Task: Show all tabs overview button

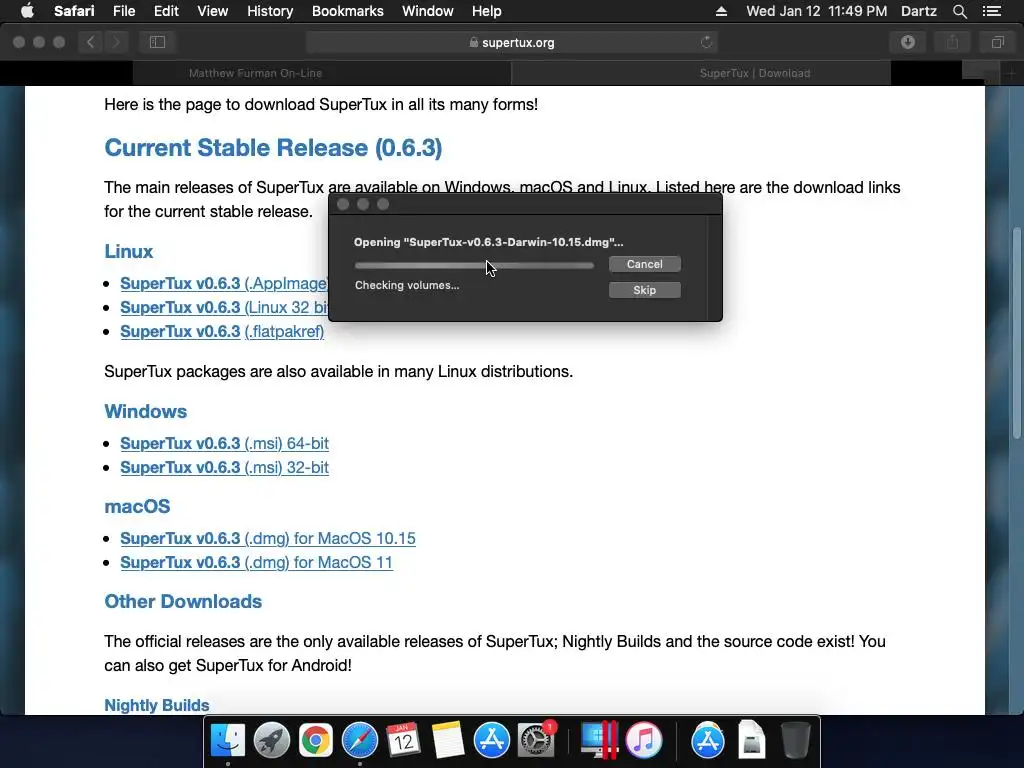Action: click(x=997, y=42)
